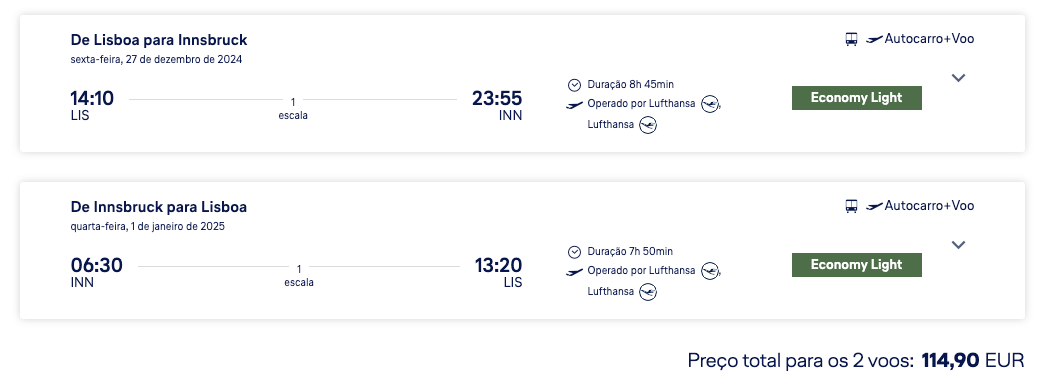Click the bus icon on the Innsbruck–Lisboa flight
The image size is (1039, 377).
[x=851, y=206]
